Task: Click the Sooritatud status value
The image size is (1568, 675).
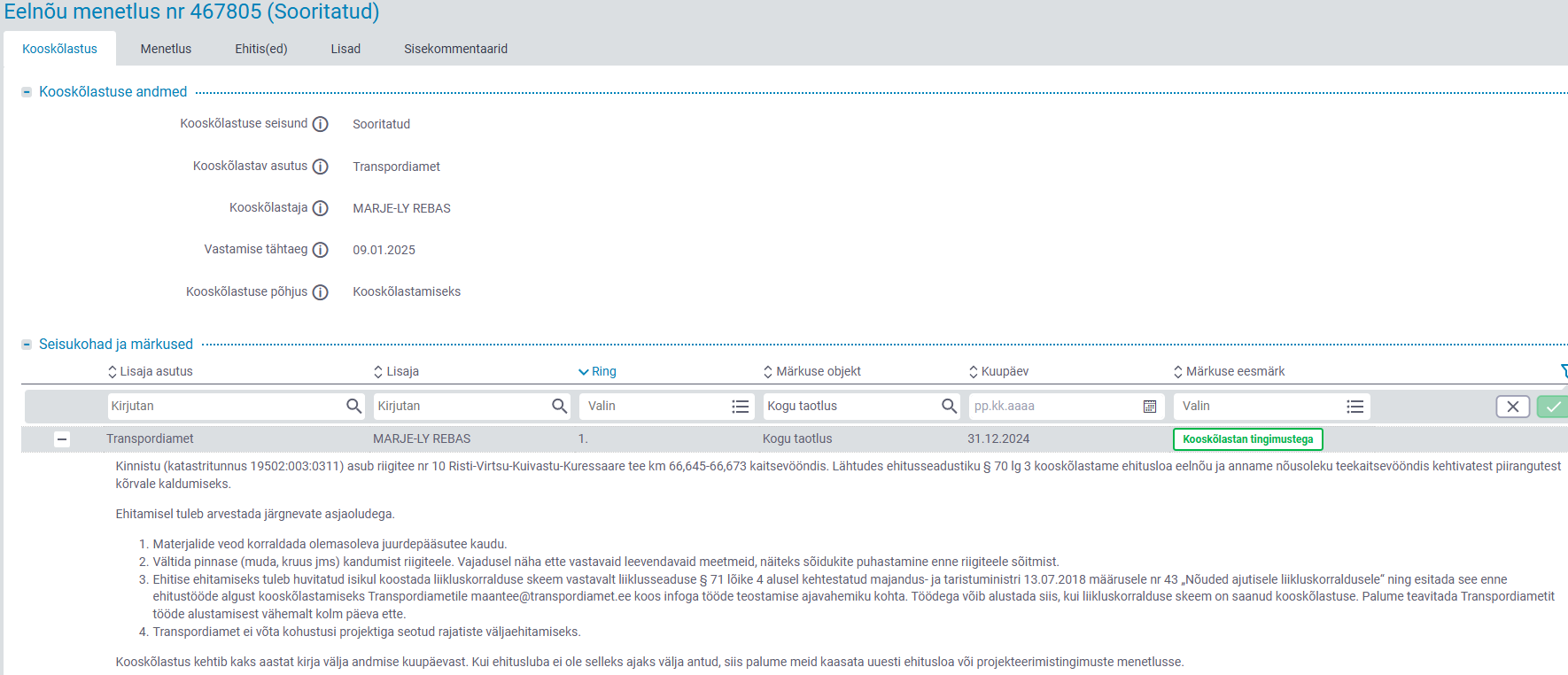Action: coord(382,125)
